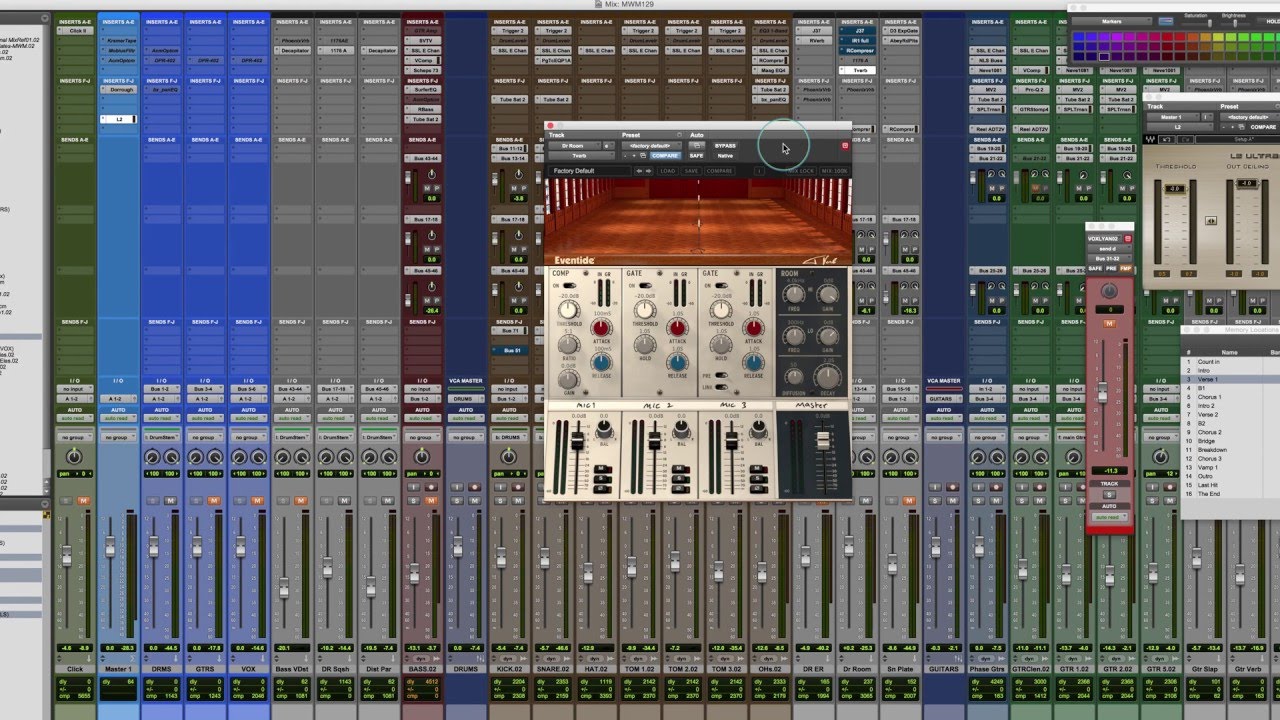The height and width of the screenshot is (720, 1280).
Task: Click Tverb Room Decay knob
Action: coord(828,377)
